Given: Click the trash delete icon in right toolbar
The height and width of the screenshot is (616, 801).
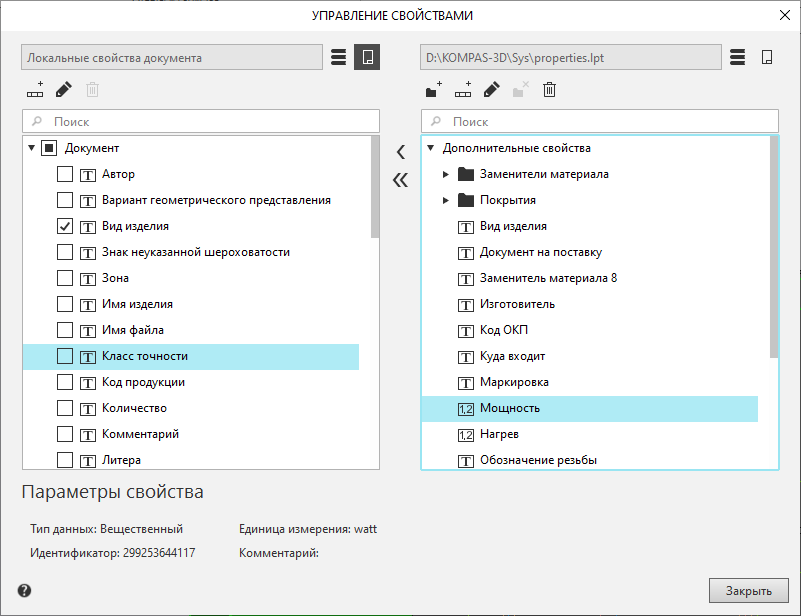Looking at the screenshot, I should 549,90.
